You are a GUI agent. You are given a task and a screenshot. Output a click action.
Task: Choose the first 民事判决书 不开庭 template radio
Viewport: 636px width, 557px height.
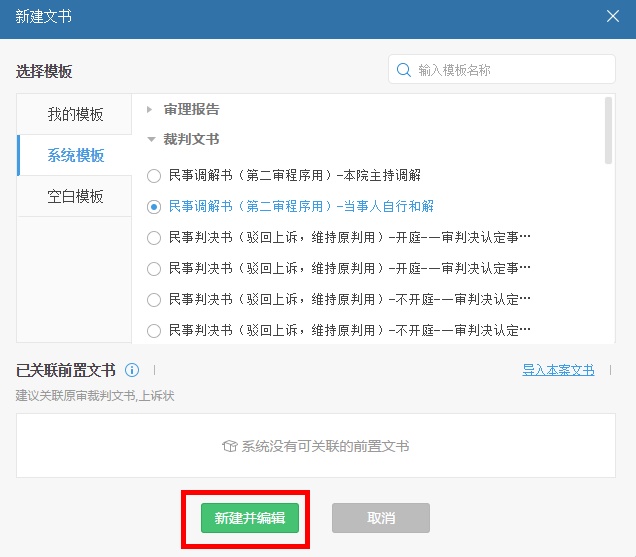point(154,300)
